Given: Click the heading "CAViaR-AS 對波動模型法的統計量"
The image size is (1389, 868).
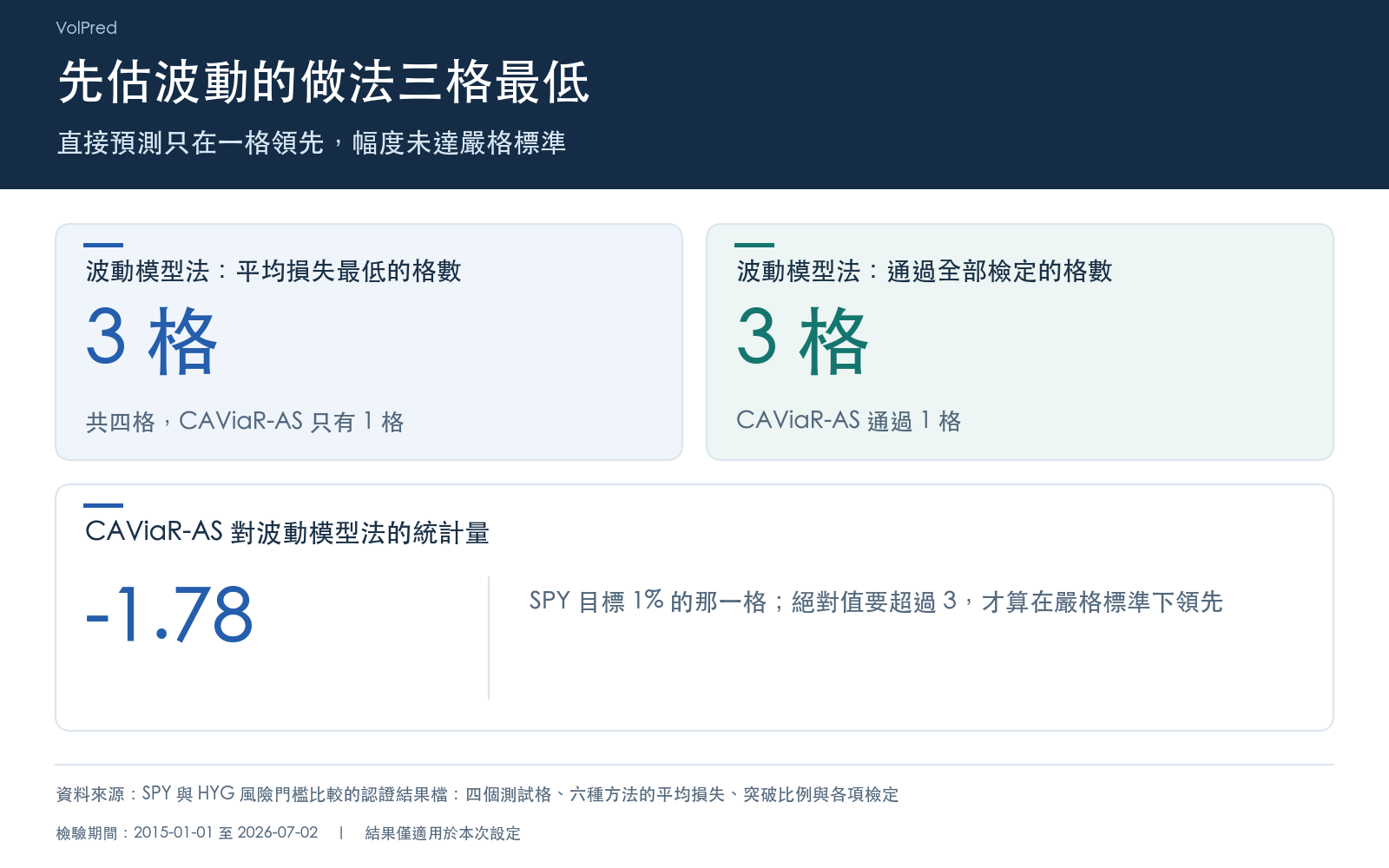Looking at the screenshot, I should coord(287,531).
